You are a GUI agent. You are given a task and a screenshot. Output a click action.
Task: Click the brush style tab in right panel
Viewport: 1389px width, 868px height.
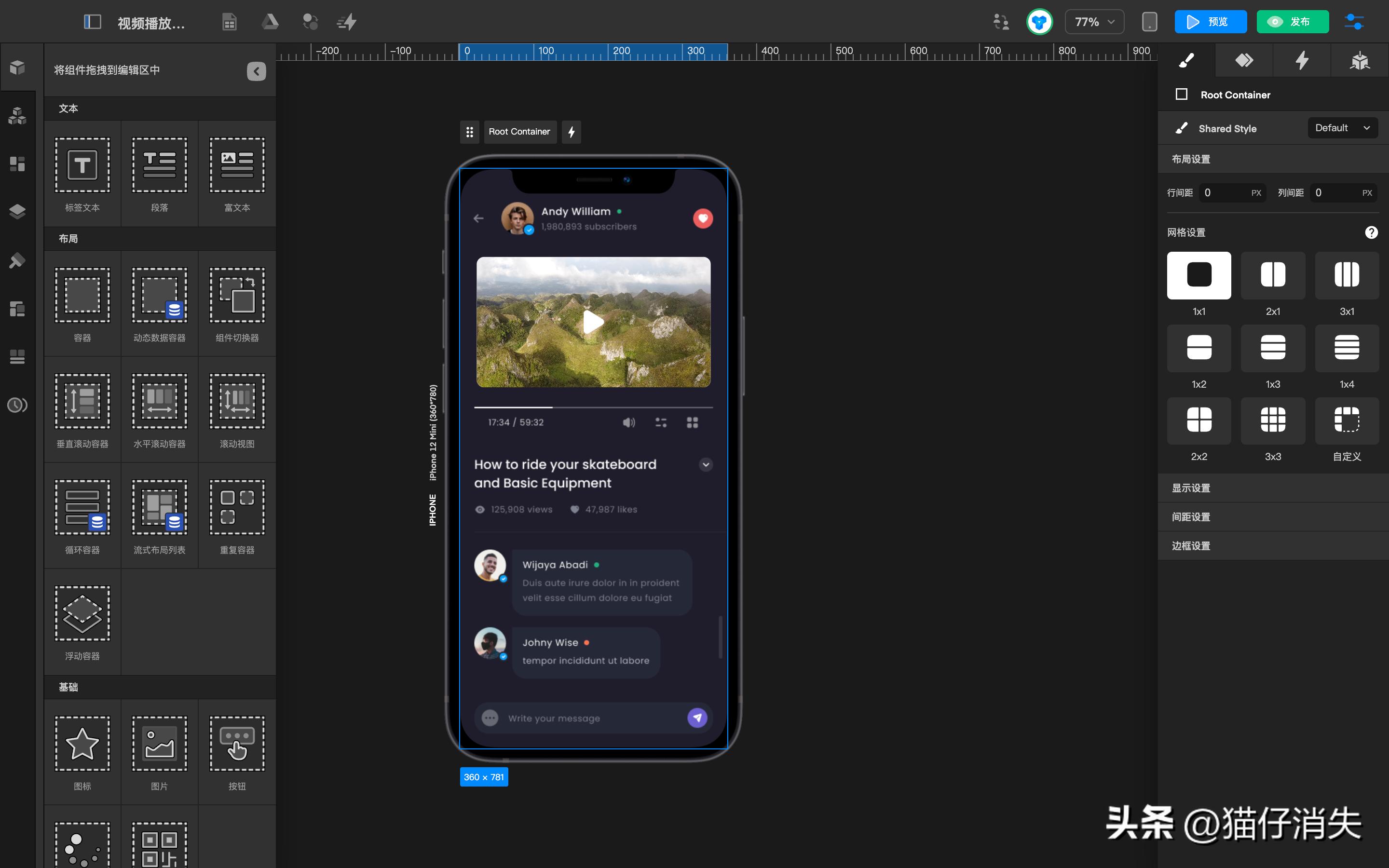(x=1186, y=60)
